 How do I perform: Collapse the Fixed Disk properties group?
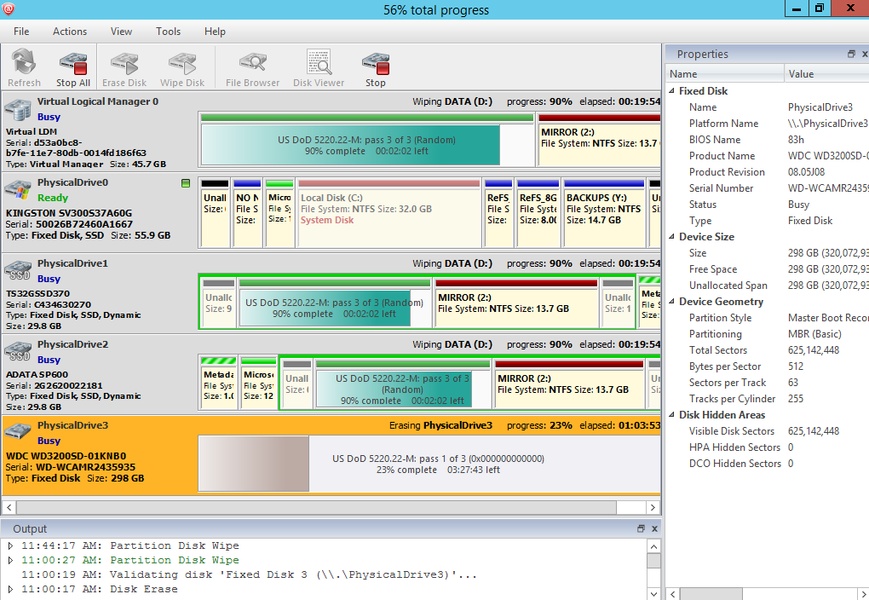(671, 91)
